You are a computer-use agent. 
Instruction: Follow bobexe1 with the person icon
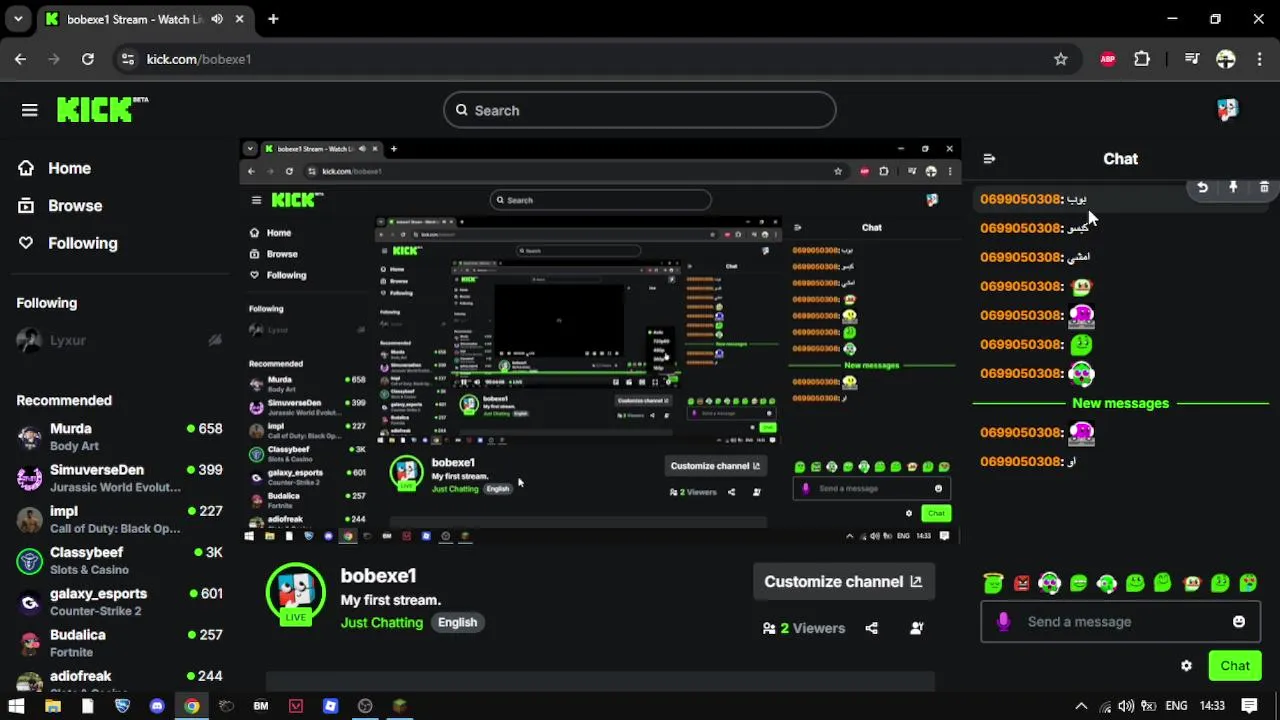[917, 628]
